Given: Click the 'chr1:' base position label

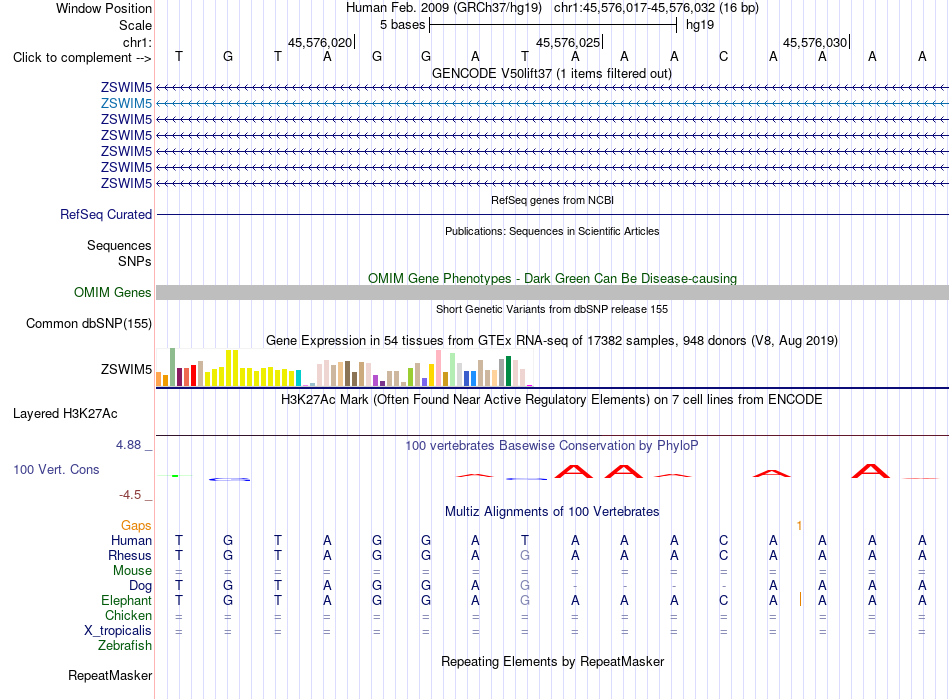Looking at the screenshot, I should [138, 42].
